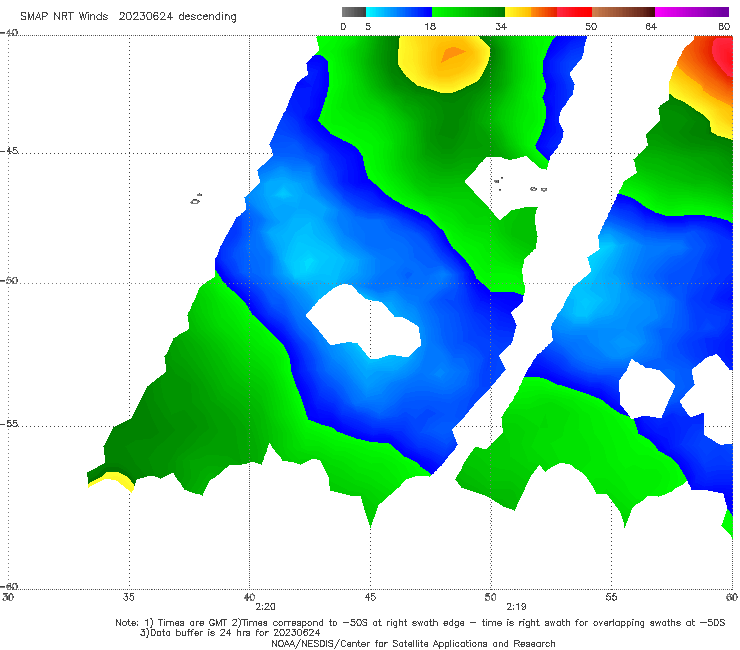Click the '35' longitude axis label
The width and height of the screenshot is (740, 650).
pyautogui.click(x=128, y=597)
